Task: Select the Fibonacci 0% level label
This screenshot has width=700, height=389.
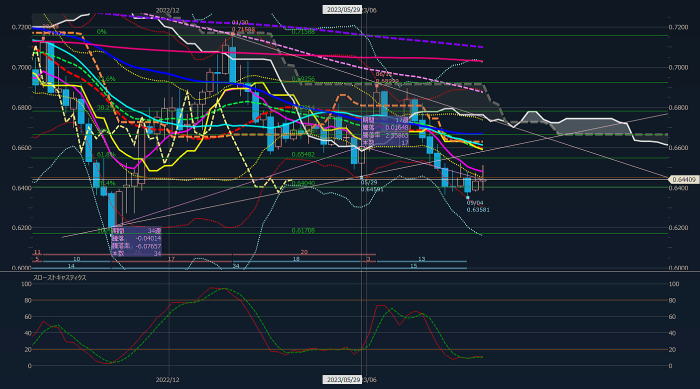Action: (x=102, y=32)
